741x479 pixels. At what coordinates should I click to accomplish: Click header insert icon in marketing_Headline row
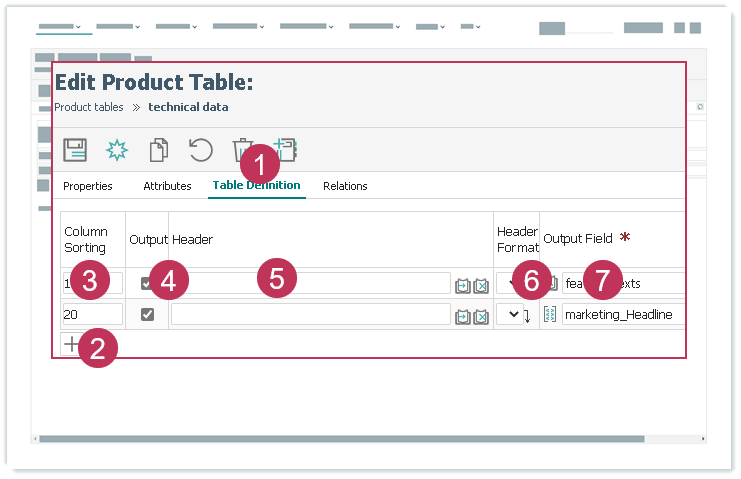(462, 316)
